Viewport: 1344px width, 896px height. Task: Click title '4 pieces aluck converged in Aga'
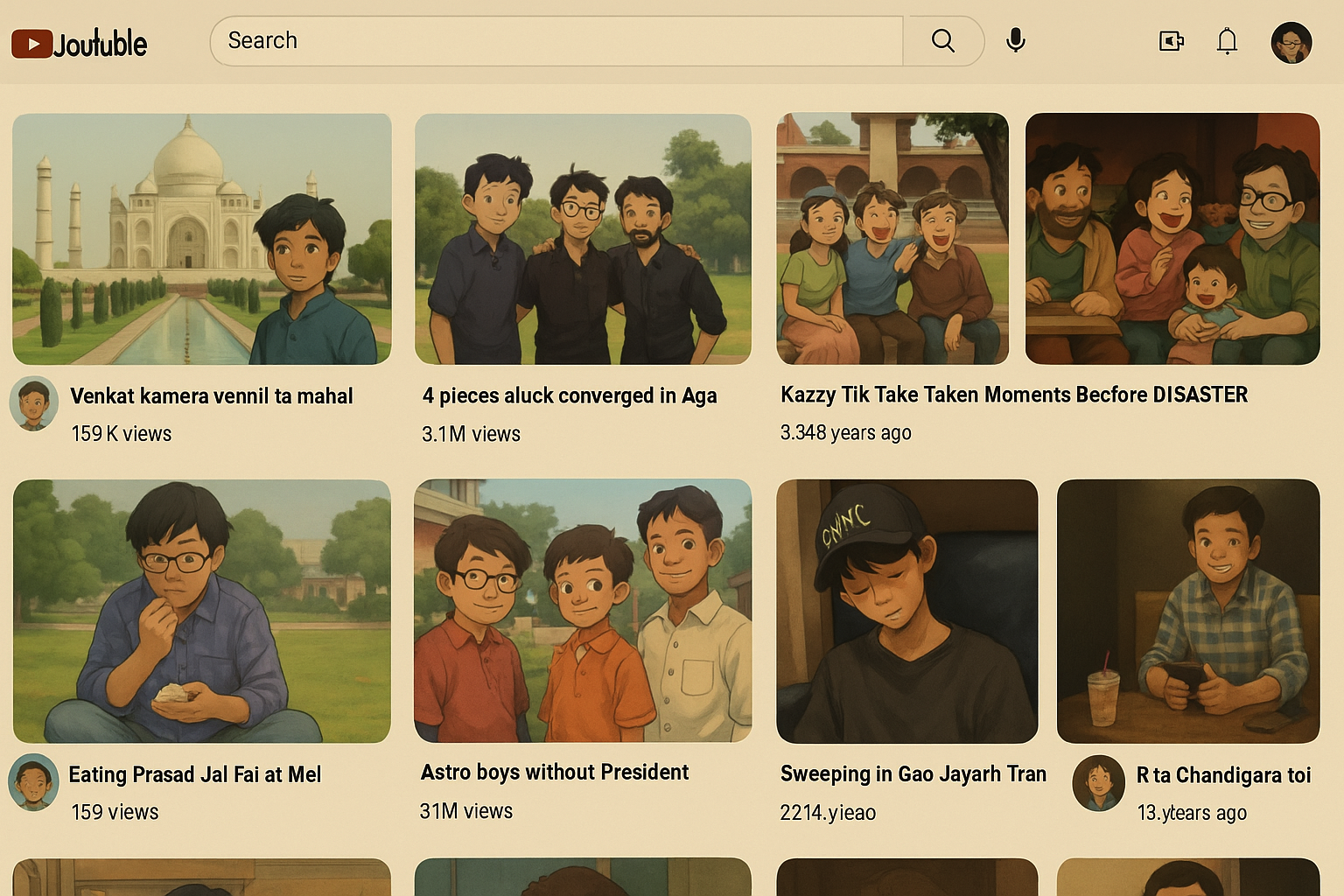(x=570, y=396)
